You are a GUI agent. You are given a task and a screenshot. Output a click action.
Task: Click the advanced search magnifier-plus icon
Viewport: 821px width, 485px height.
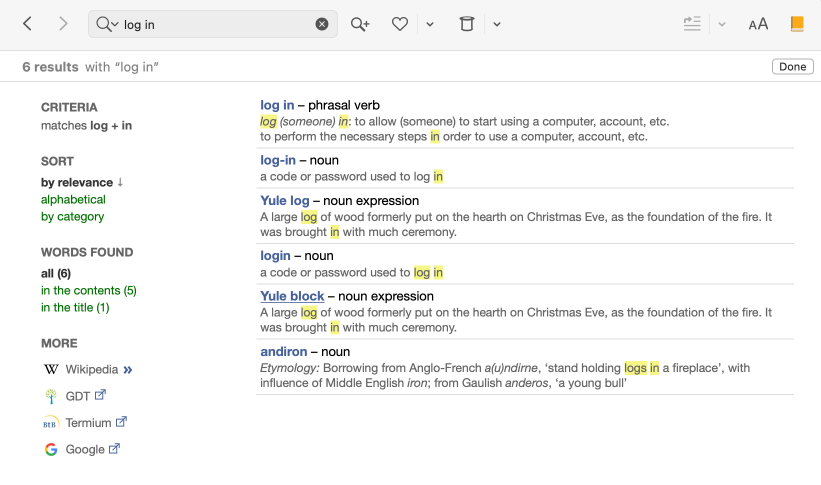click(x=360, y=24)
